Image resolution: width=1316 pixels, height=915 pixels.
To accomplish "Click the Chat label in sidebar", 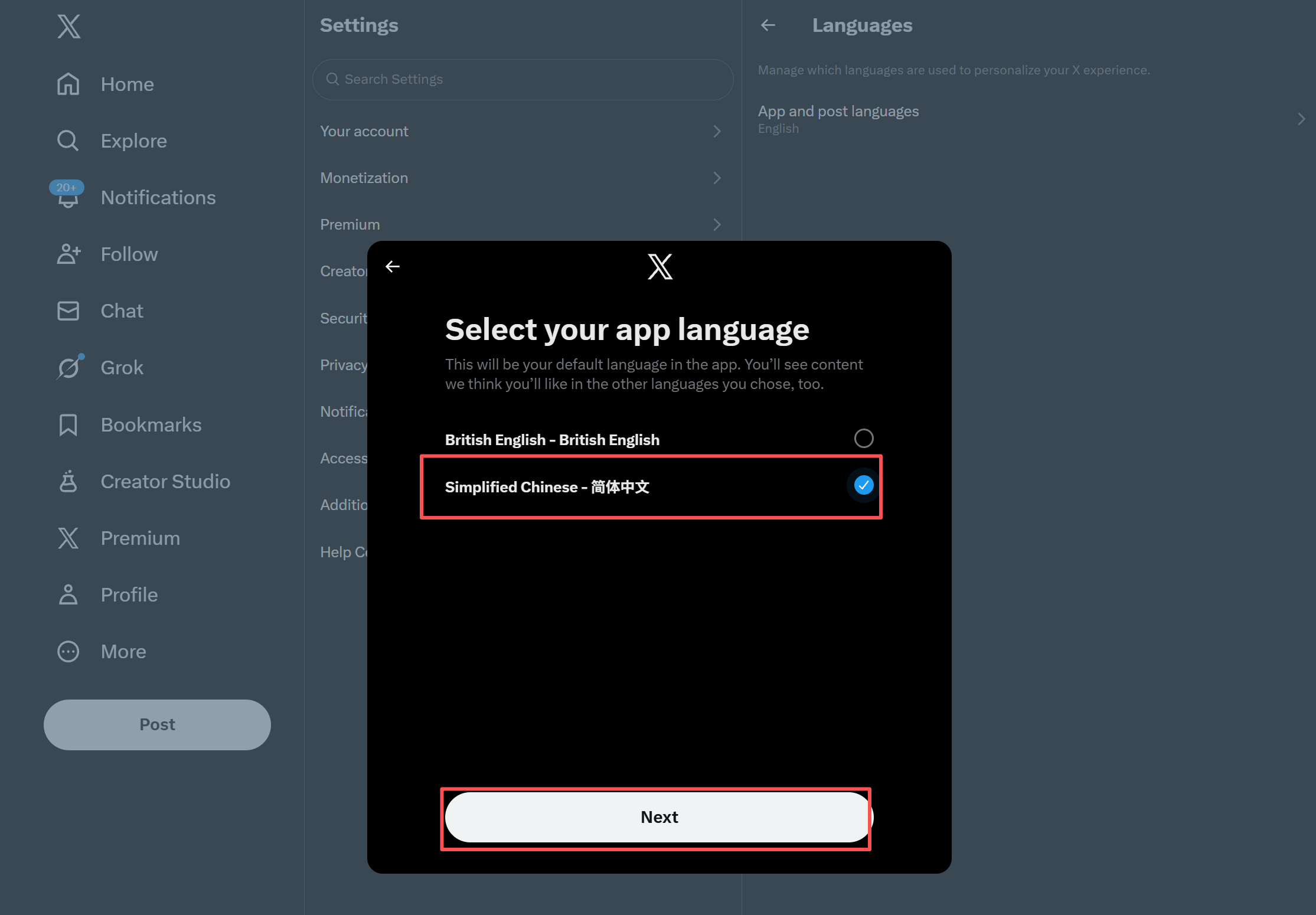I will (122, 311).
